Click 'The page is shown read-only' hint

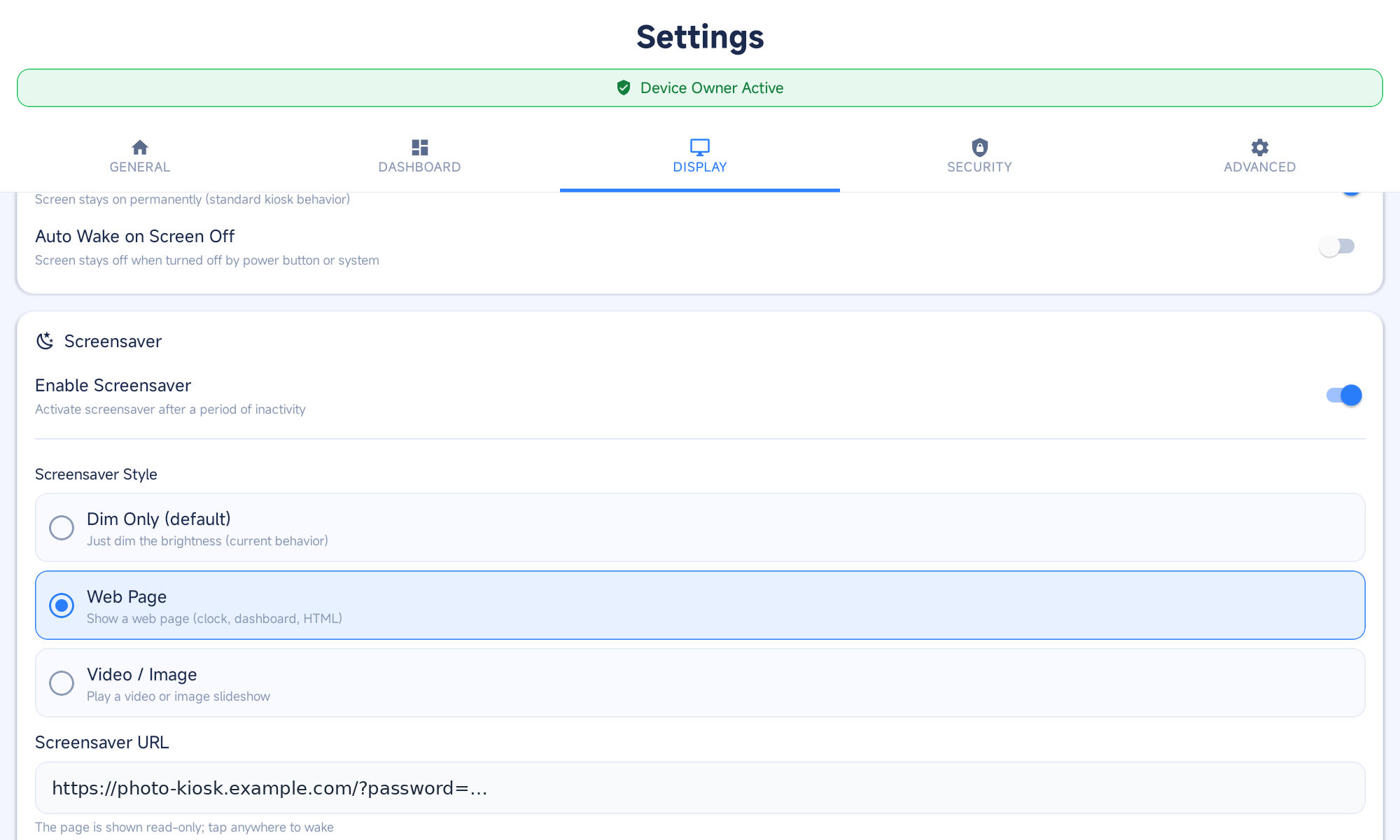point(184,827)
